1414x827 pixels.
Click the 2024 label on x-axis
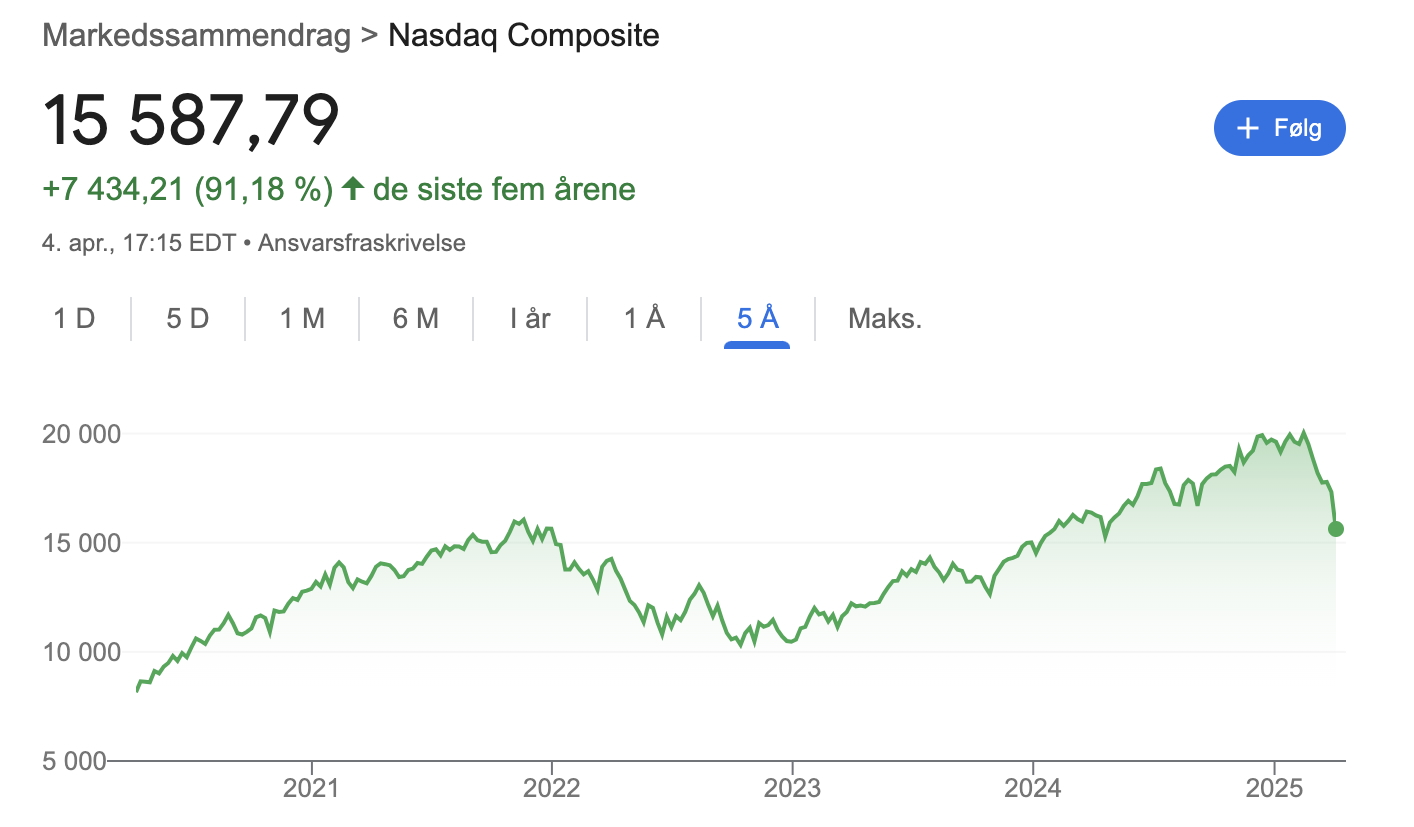click(x=1033, y=788)
